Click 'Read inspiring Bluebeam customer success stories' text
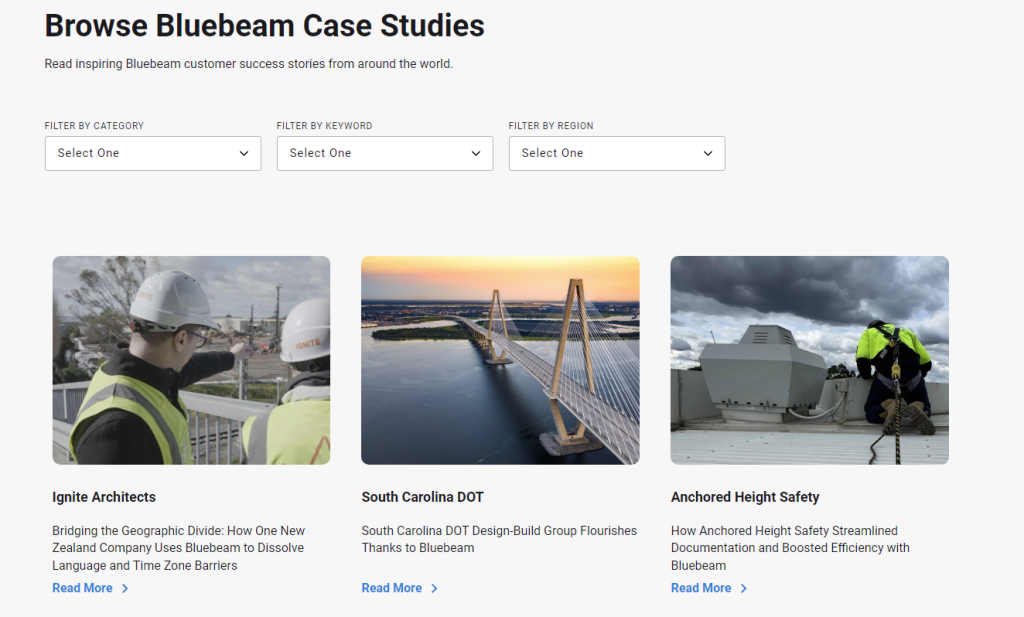 (x=248, y=64)
